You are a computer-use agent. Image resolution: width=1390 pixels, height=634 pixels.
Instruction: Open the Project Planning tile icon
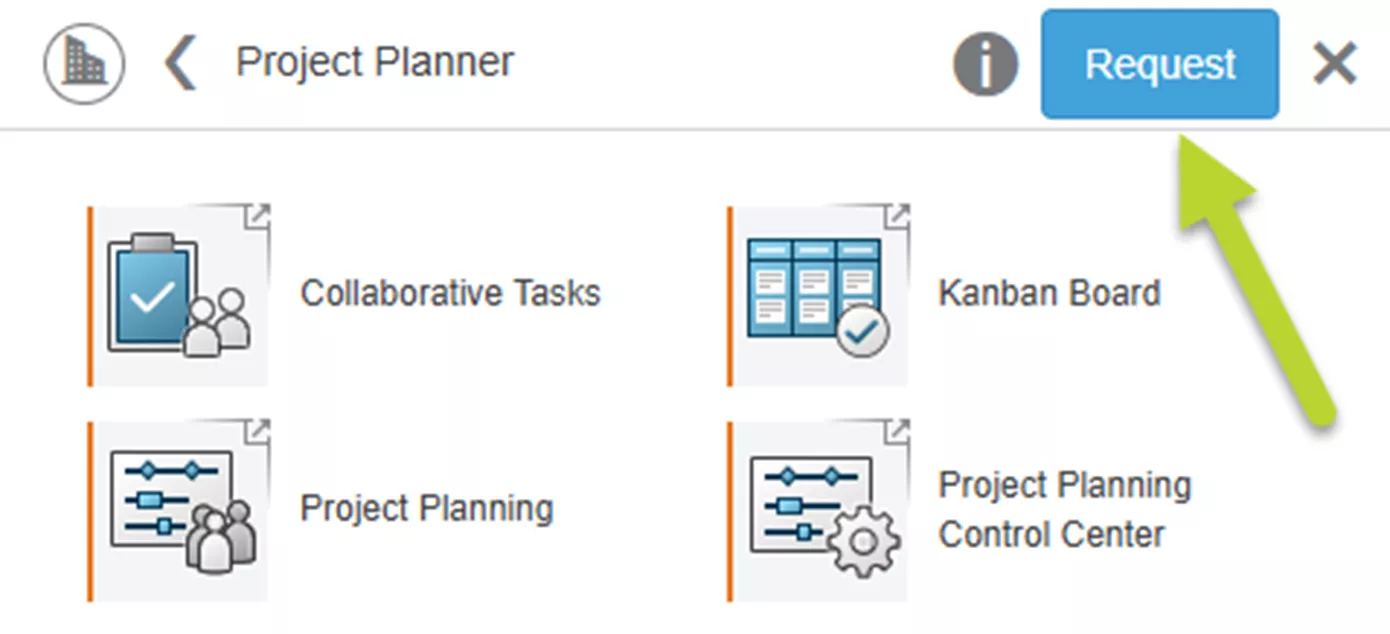(175, 508)
